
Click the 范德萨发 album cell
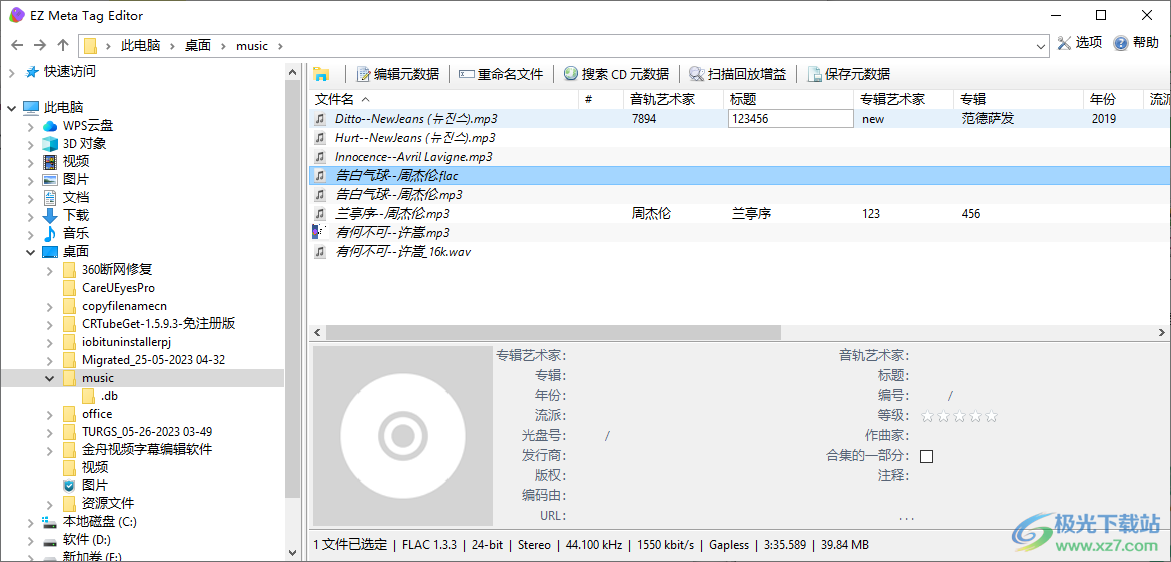[x=987, y=119]
